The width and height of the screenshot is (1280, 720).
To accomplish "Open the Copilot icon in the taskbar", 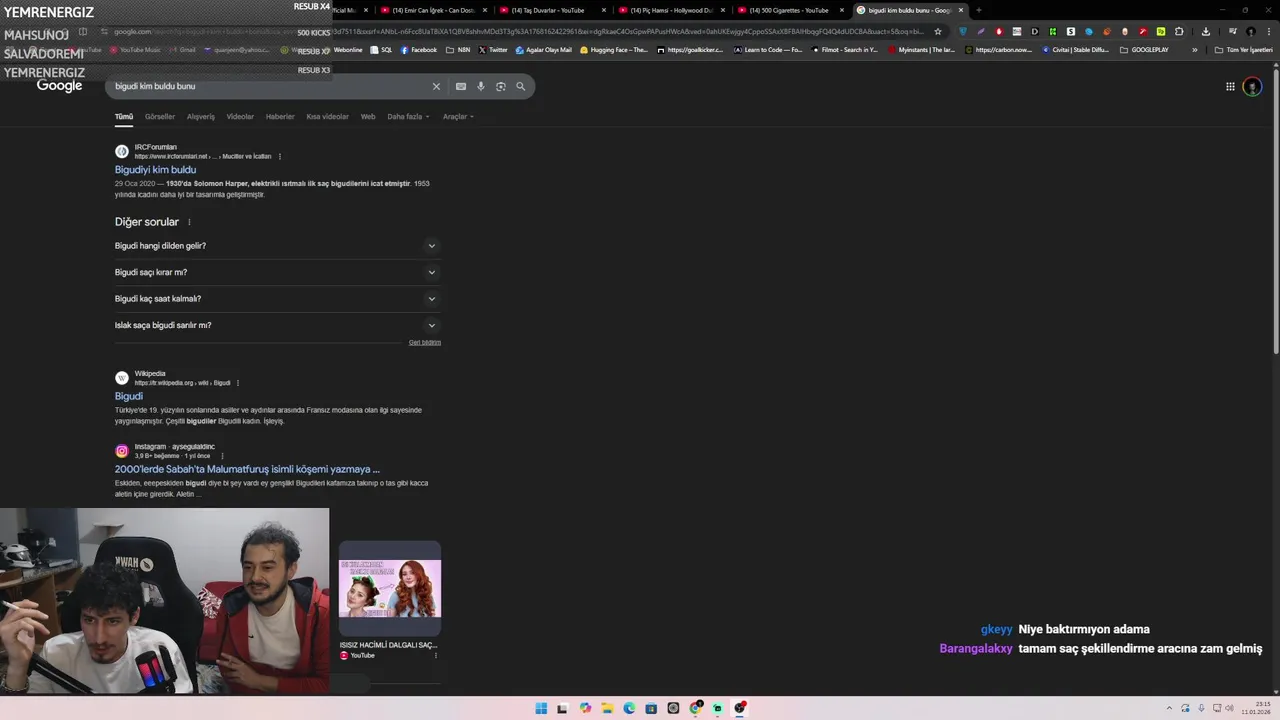I will point(585,708).
